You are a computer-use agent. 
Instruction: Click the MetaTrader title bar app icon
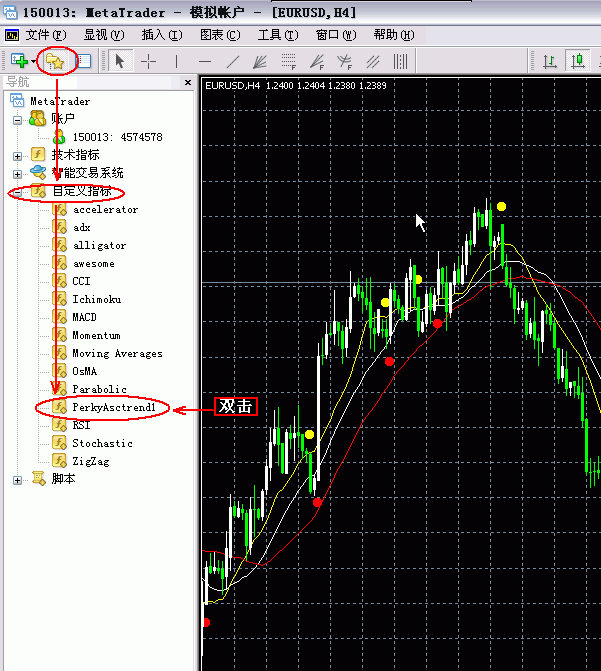point(10,12)
